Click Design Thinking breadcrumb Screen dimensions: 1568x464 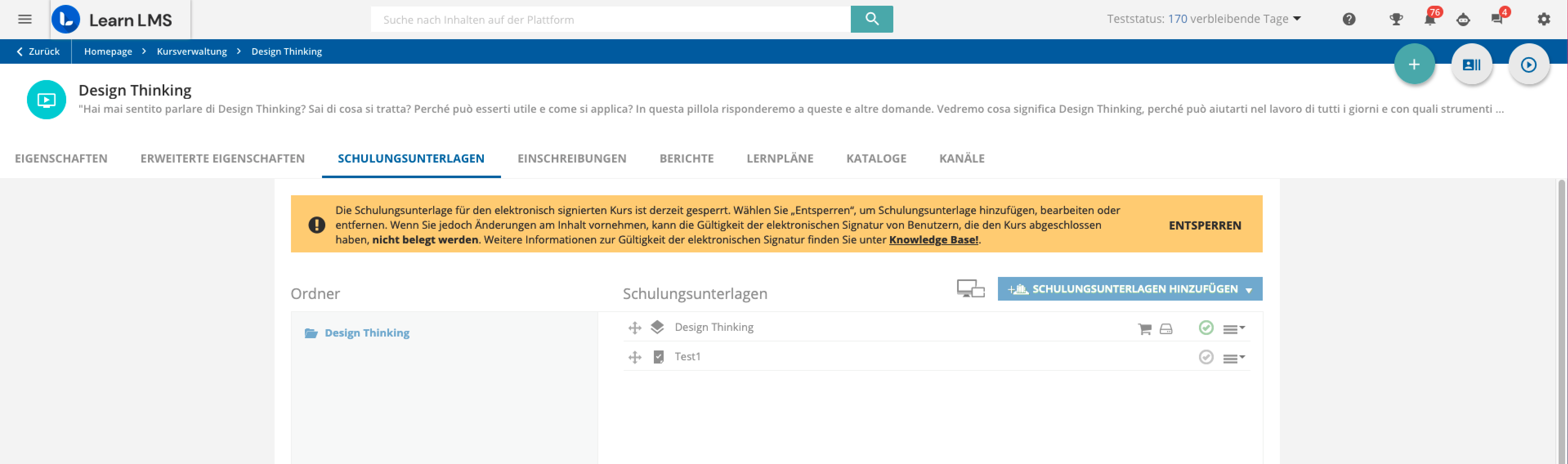287,52
